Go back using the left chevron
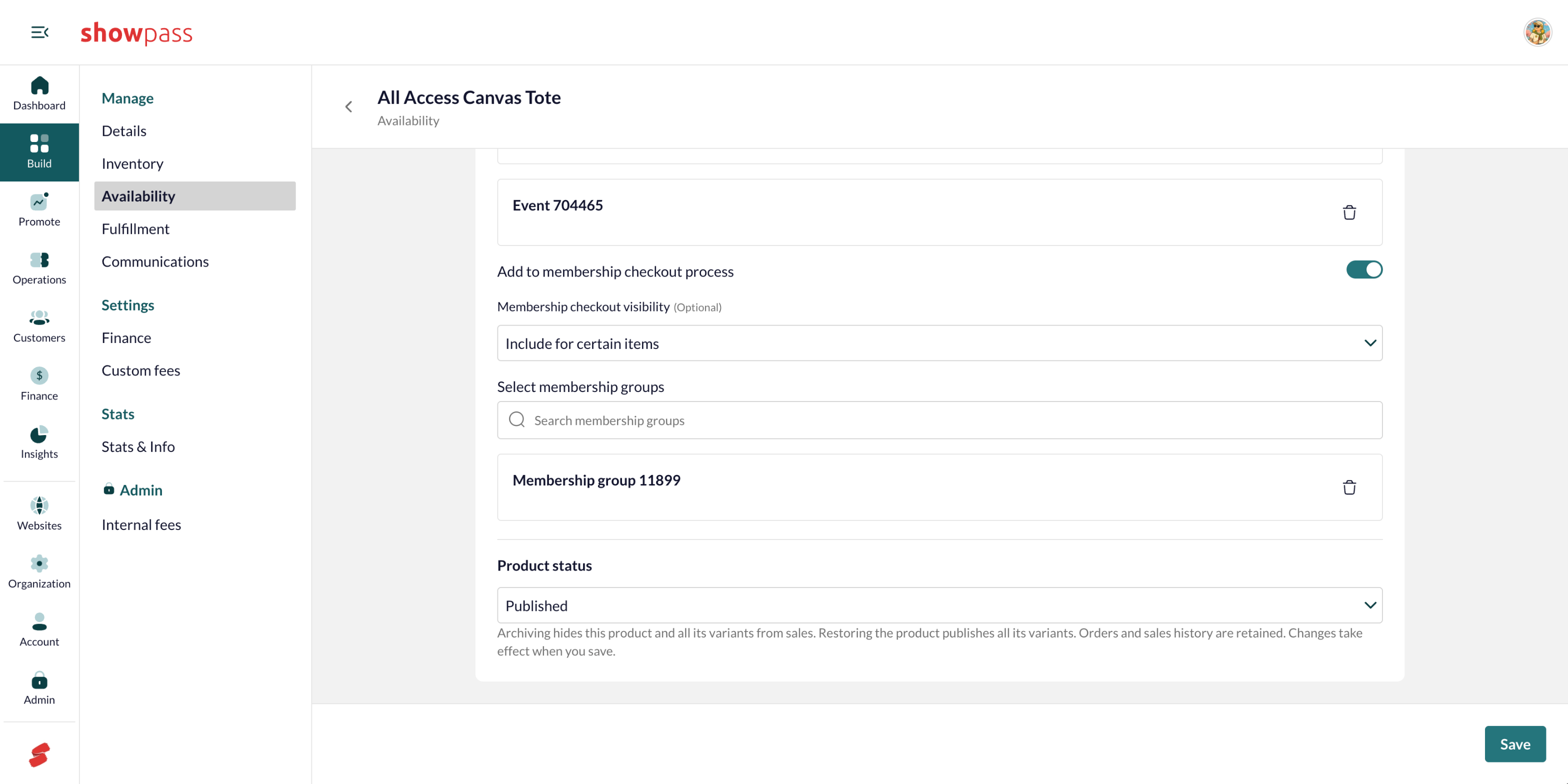Image resolution: width=1568 pixels, height=784 pixels. (x=349, y=107)
